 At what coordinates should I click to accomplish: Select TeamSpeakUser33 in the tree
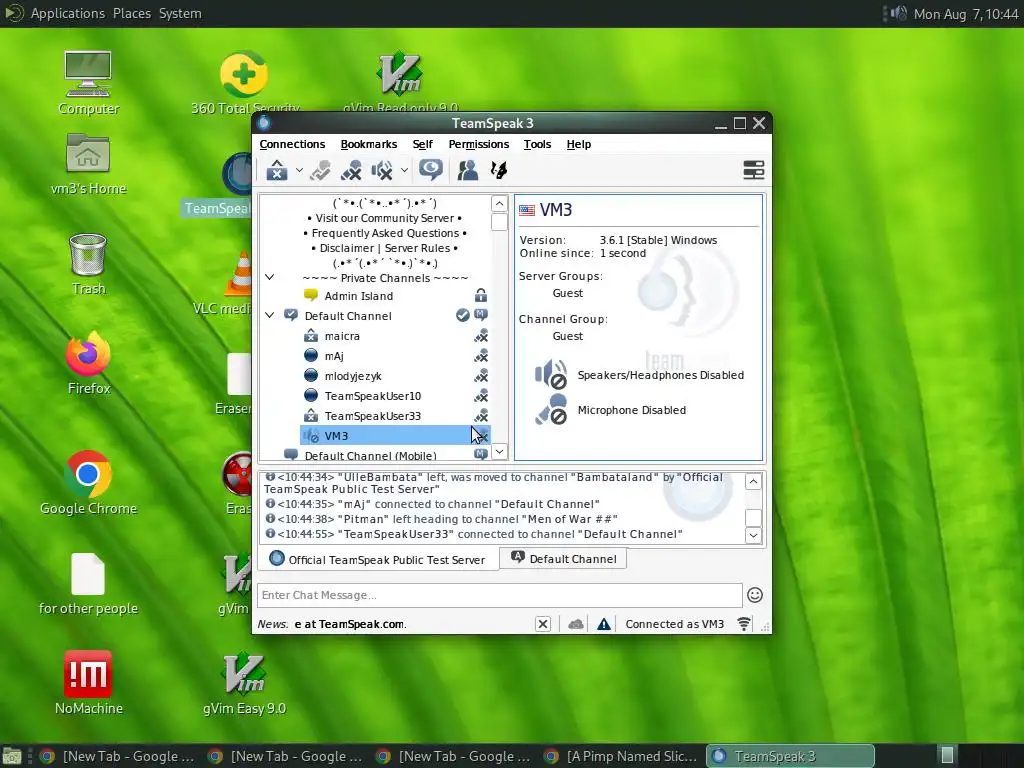coord(373,416)
